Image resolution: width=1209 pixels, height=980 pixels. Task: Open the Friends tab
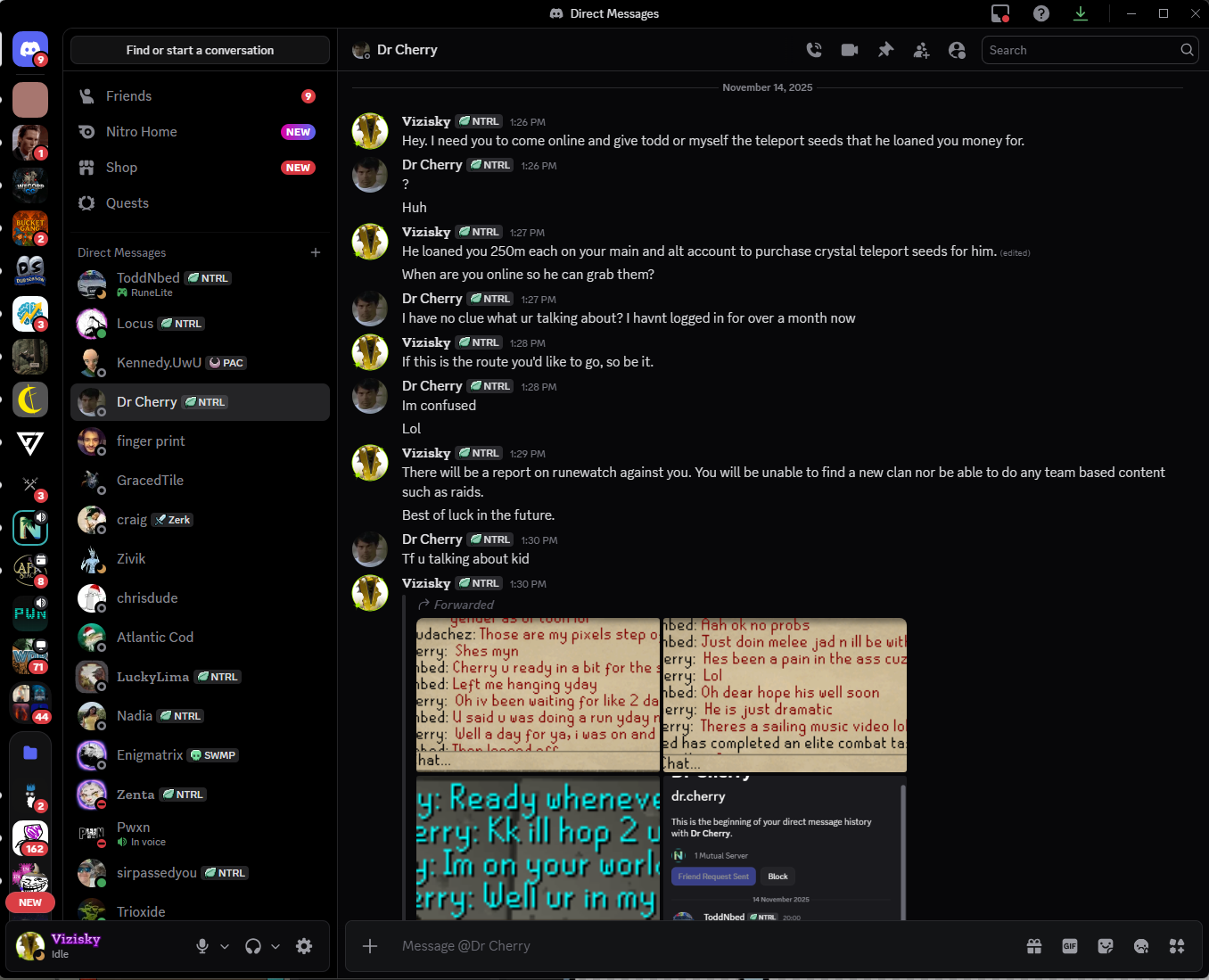coord(128,96)
